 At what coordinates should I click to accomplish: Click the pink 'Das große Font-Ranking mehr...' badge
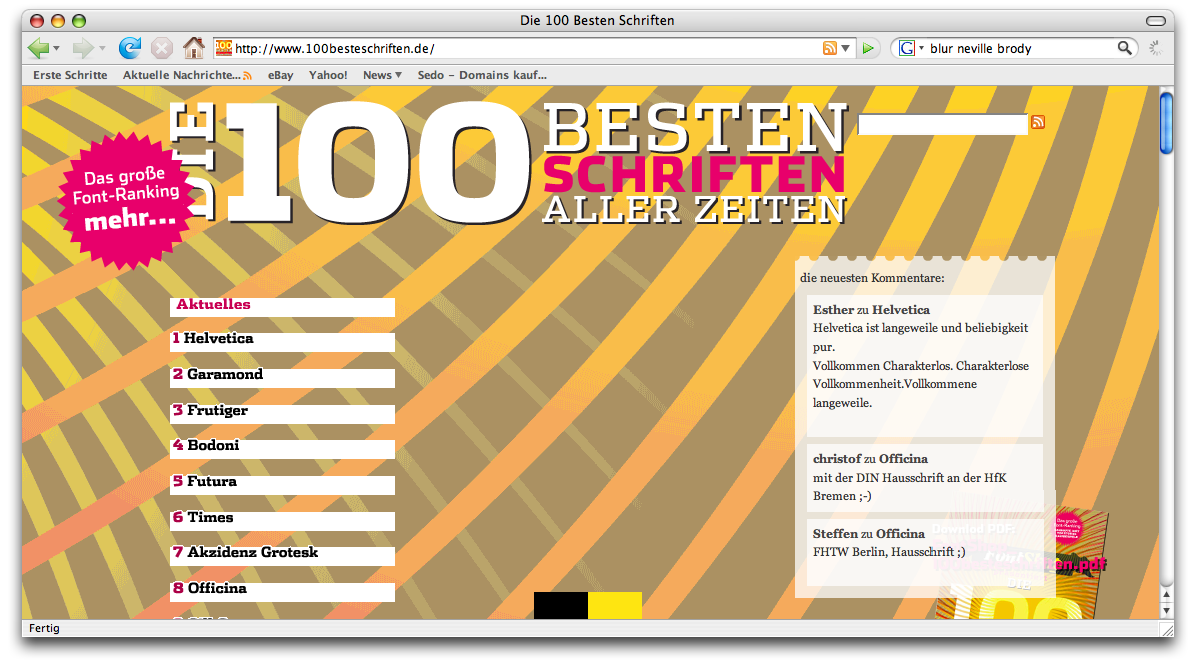point(126,199)
